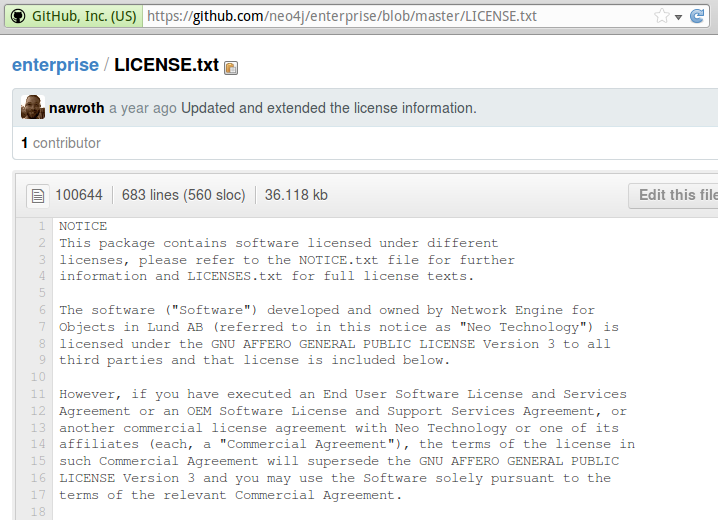718x520 pixels.
Task: Select line number 11 in the gutter
Action: coord(38,394)
